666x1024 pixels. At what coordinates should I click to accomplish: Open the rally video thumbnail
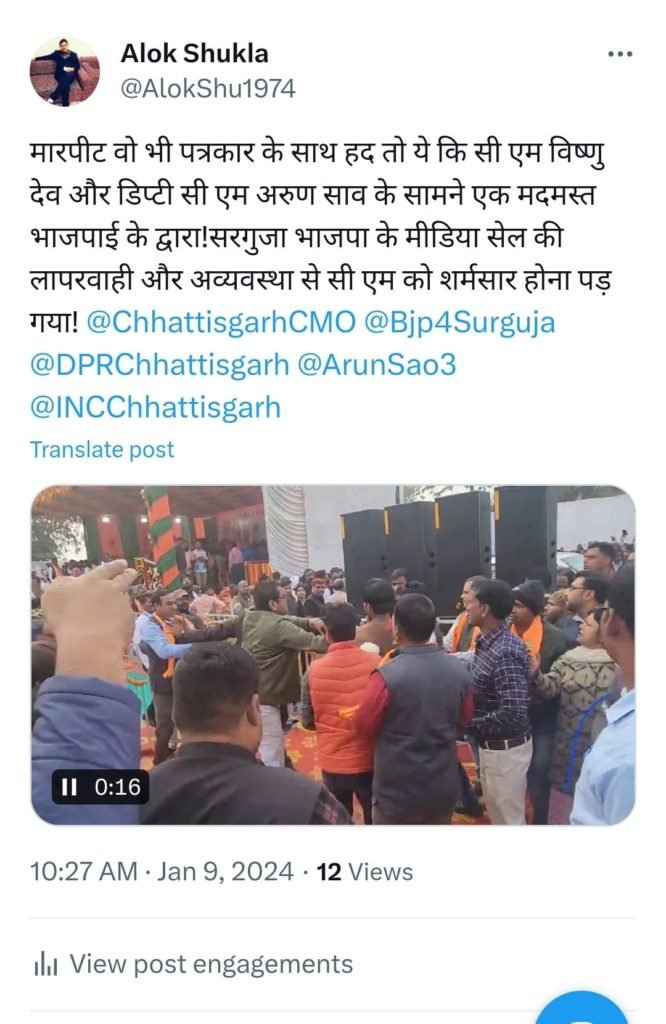[333, 654]
